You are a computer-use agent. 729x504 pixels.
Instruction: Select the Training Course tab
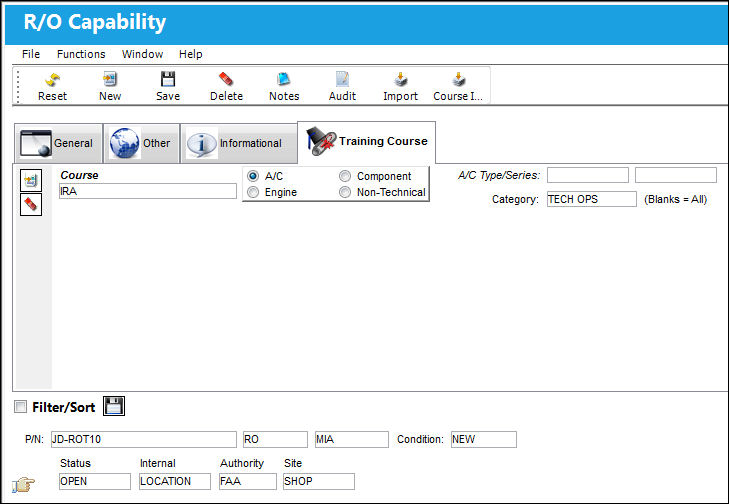coord(366,142)
